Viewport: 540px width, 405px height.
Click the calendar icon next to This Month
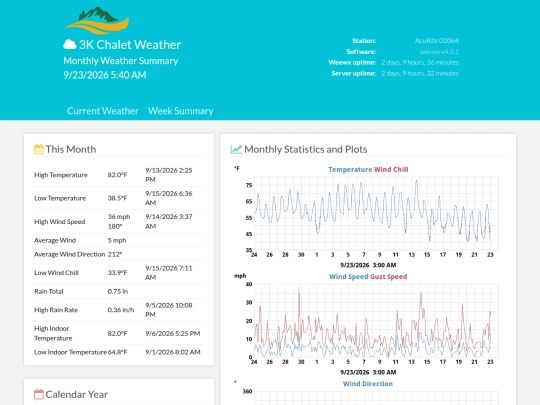[39, 149]
